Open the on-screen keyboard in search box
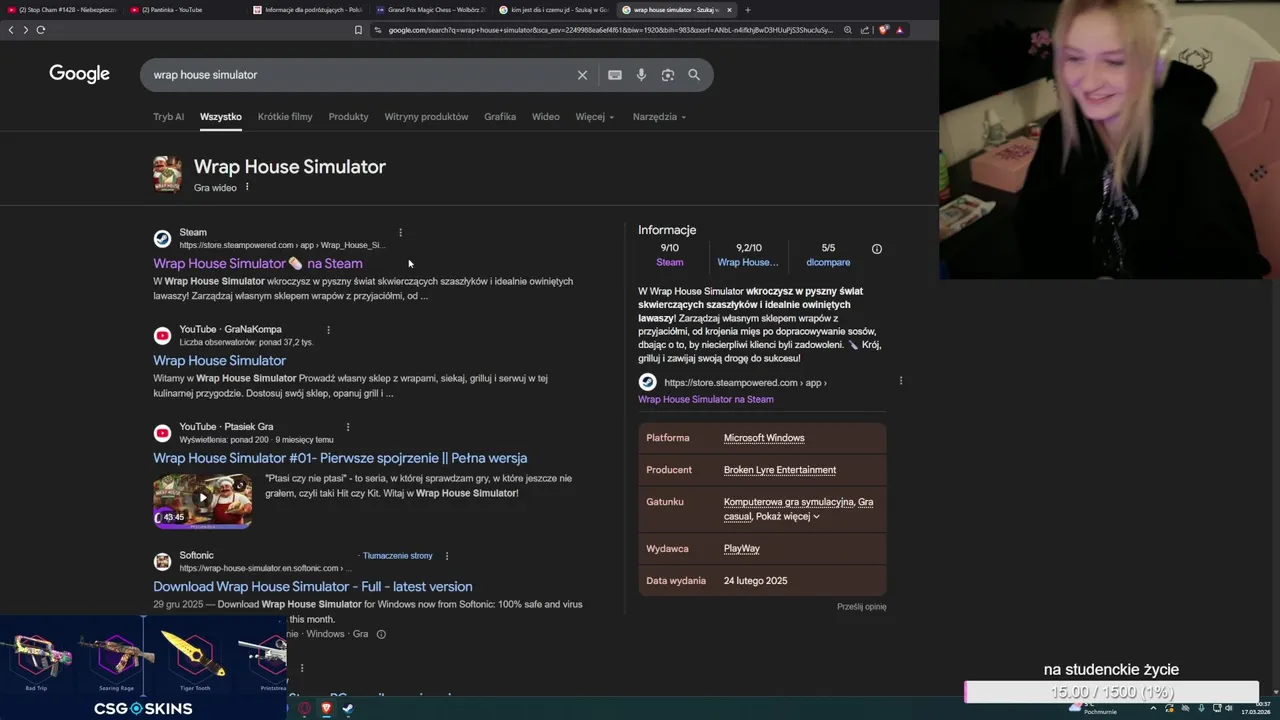Screen dimensions: 1280x720 [x=615, y=75]
